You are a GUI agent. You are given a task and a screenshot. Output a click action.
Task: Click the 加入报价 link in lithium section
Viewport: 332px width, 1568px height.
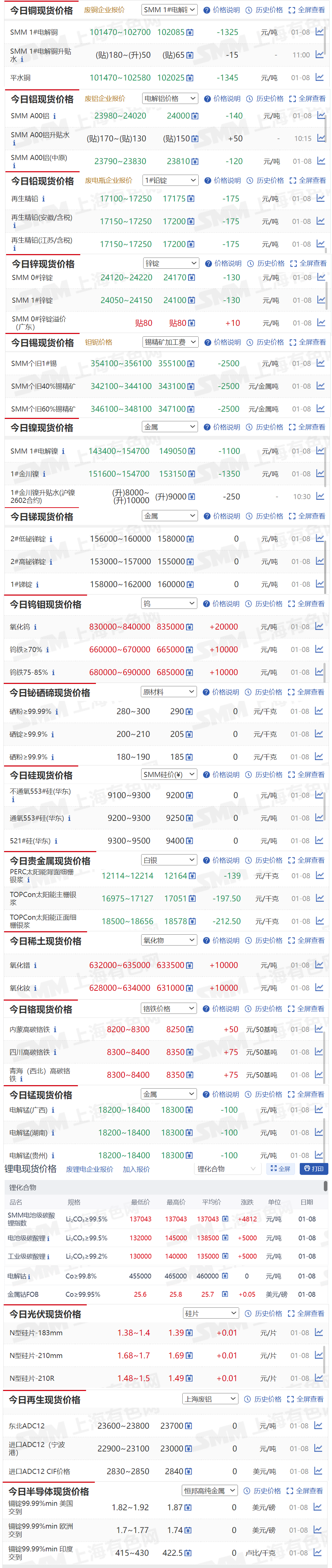click(x=136, y=1169)
